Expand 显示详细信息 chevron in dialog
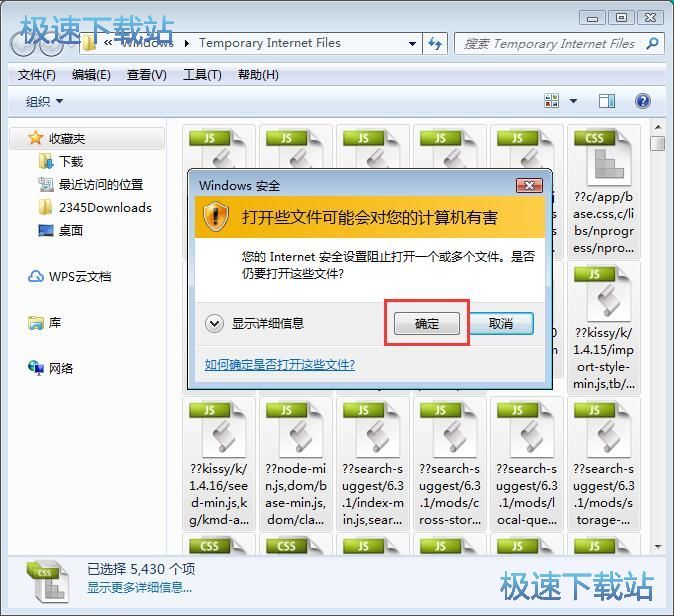Image resolution: width=674 pixels, height=616 pixels. point(214,323)
